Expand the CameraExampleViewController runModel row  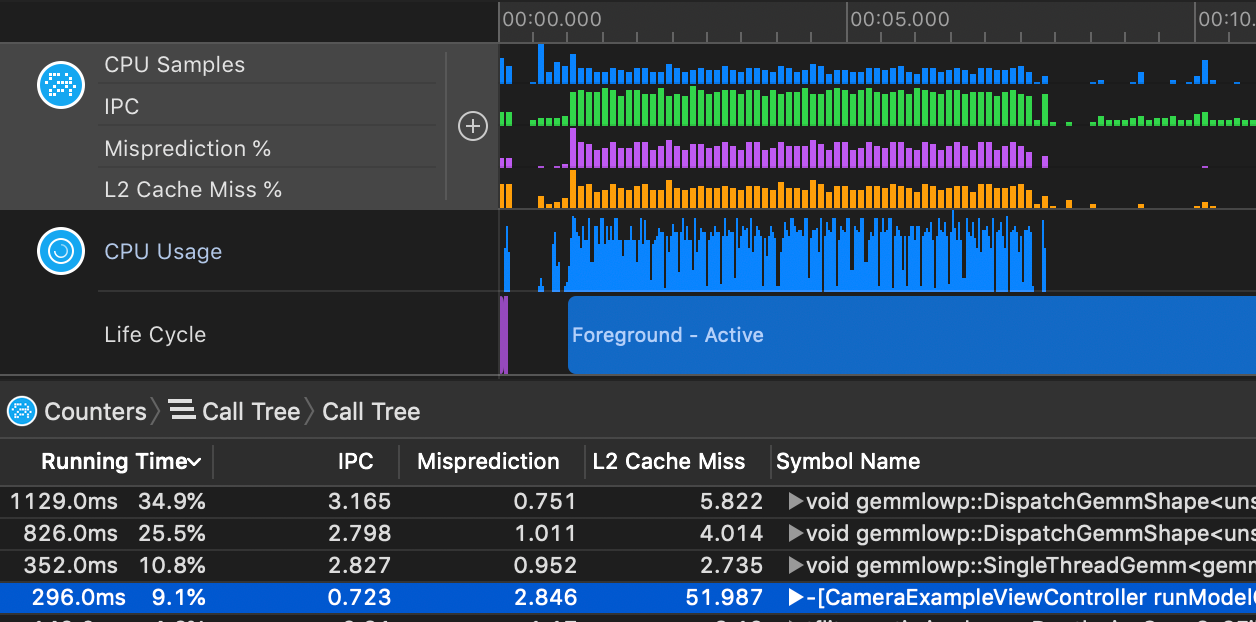(796, 598)
